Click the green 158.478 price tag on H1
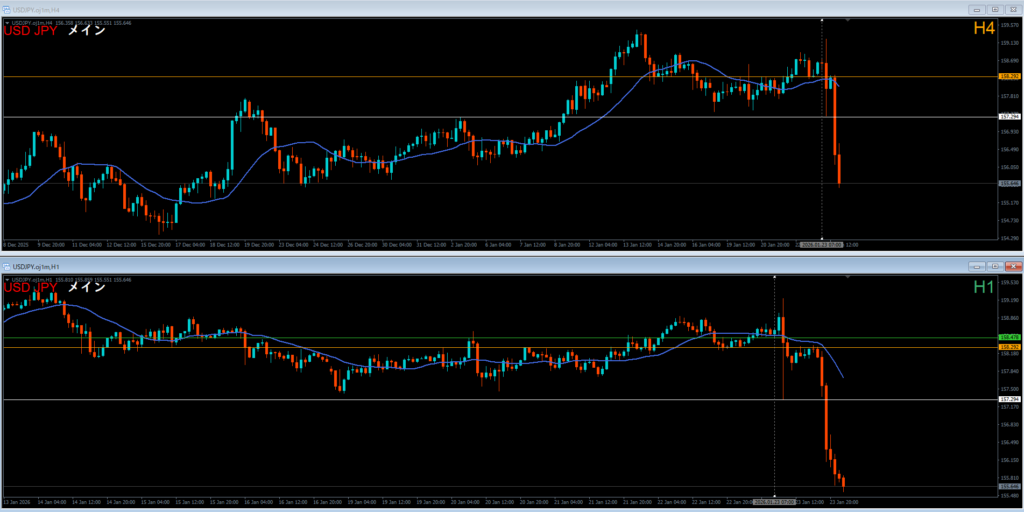 click(x=1009, y=338)
